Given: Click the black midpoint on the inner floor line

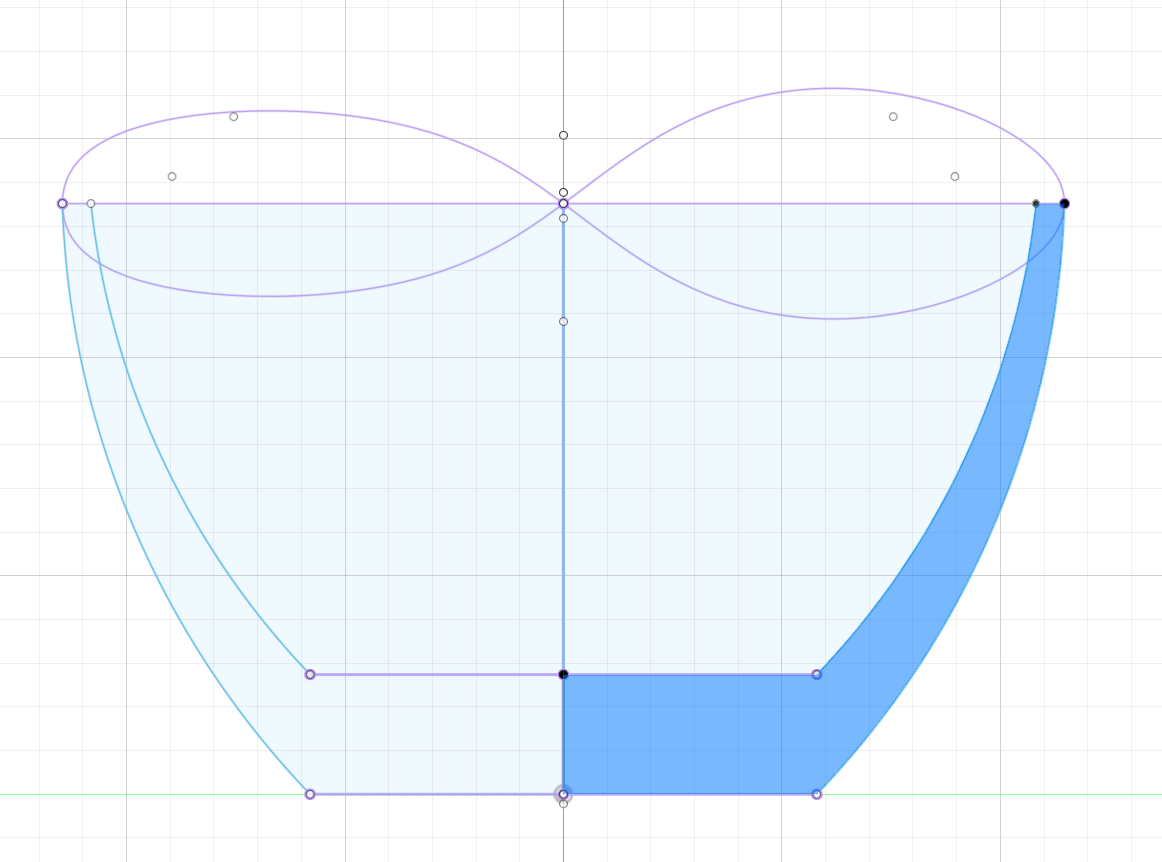Looking at the screenshot, I should click(563, 674).
